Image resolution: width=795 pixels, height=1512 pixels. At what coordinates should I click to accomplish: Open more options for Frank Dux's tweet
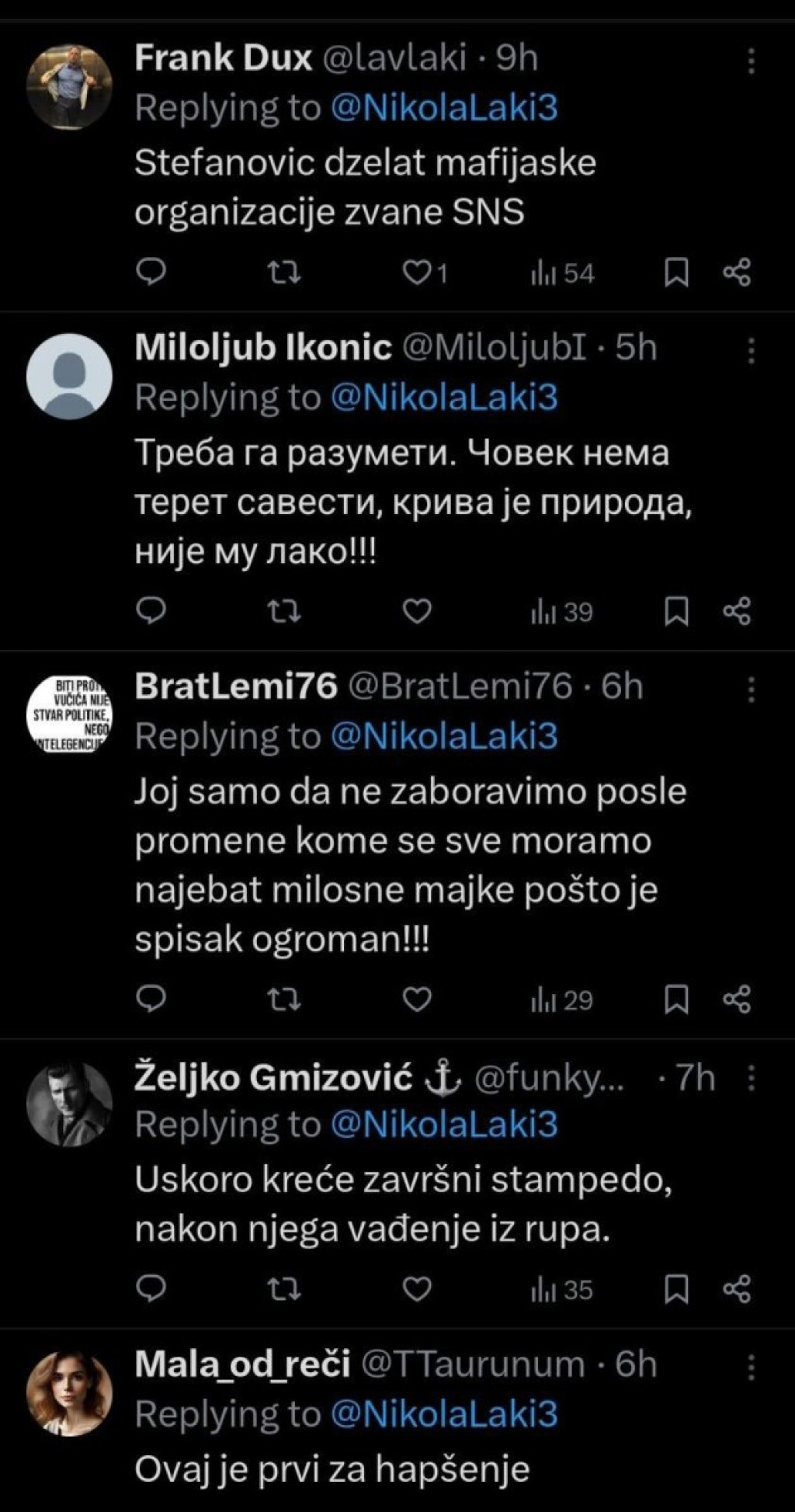coord(751,61)
